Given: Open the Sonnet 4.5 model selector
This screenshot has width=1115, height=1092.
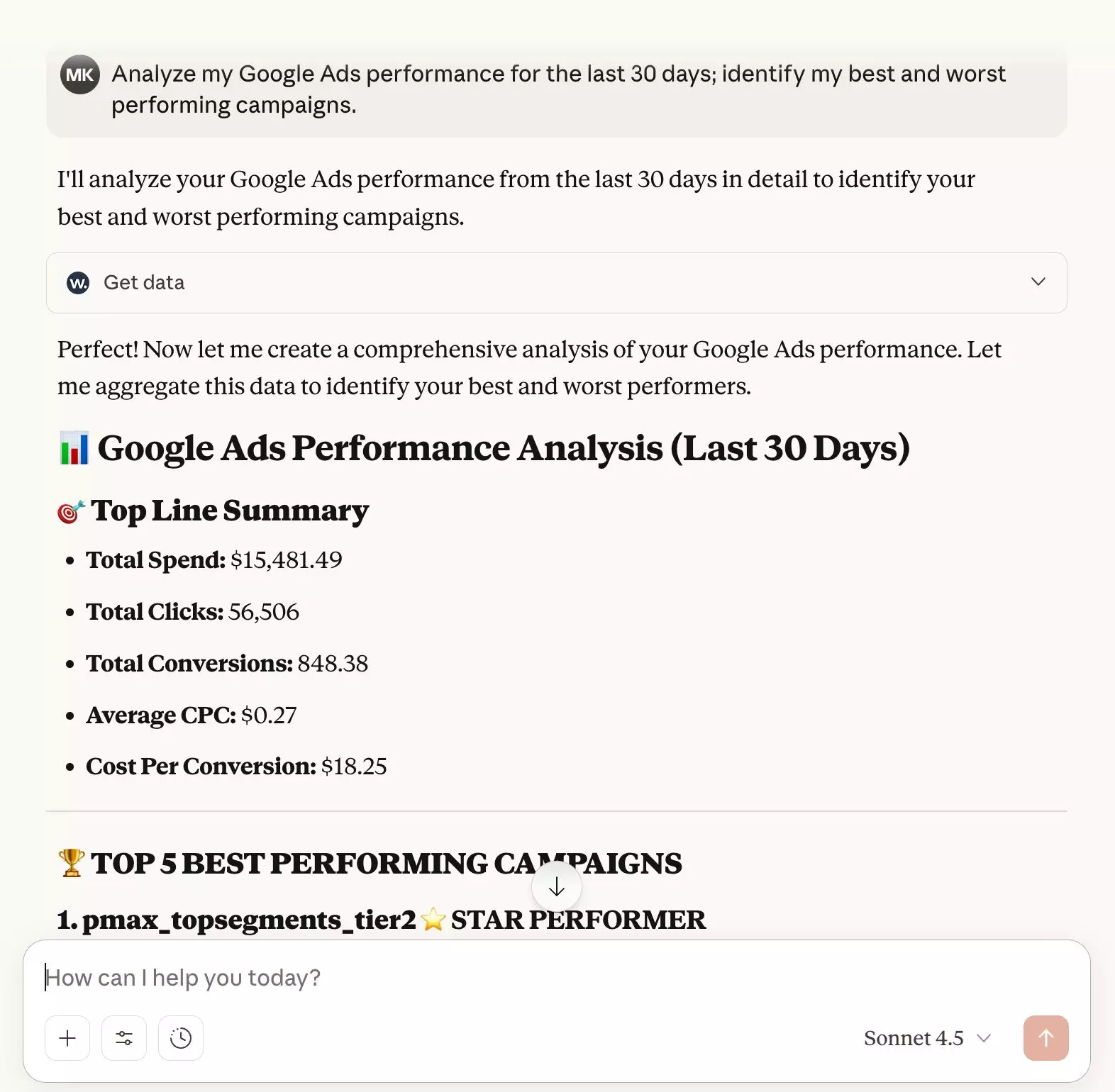Looking at the screenshot, I should [x=926, y=1038].
